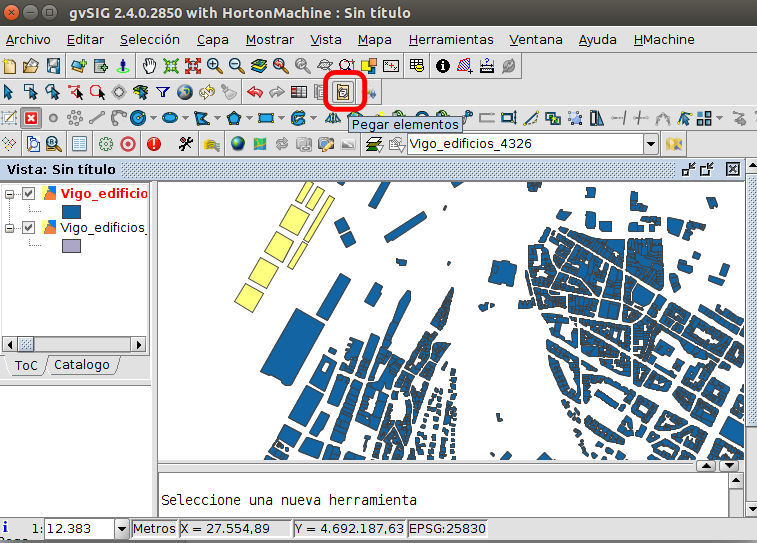Toggle visibility of the red Vigo_edificios layer
The height and width of the screenshot is (543, 757).
click(x=29, y=194)
